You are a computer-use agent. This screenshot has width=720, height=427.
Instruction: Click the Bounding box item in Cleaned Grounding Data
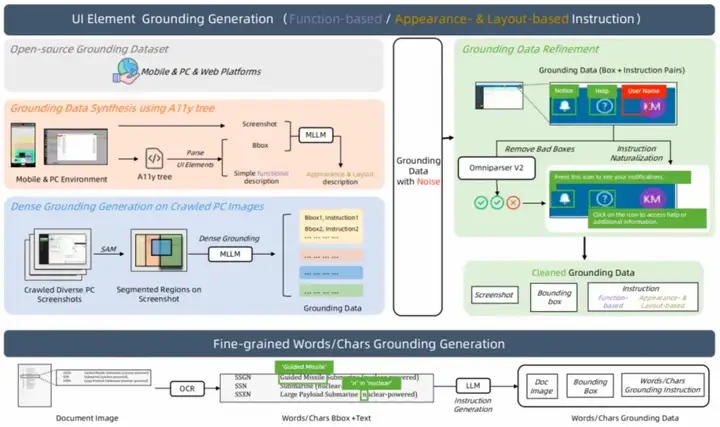tap(554, 297)
